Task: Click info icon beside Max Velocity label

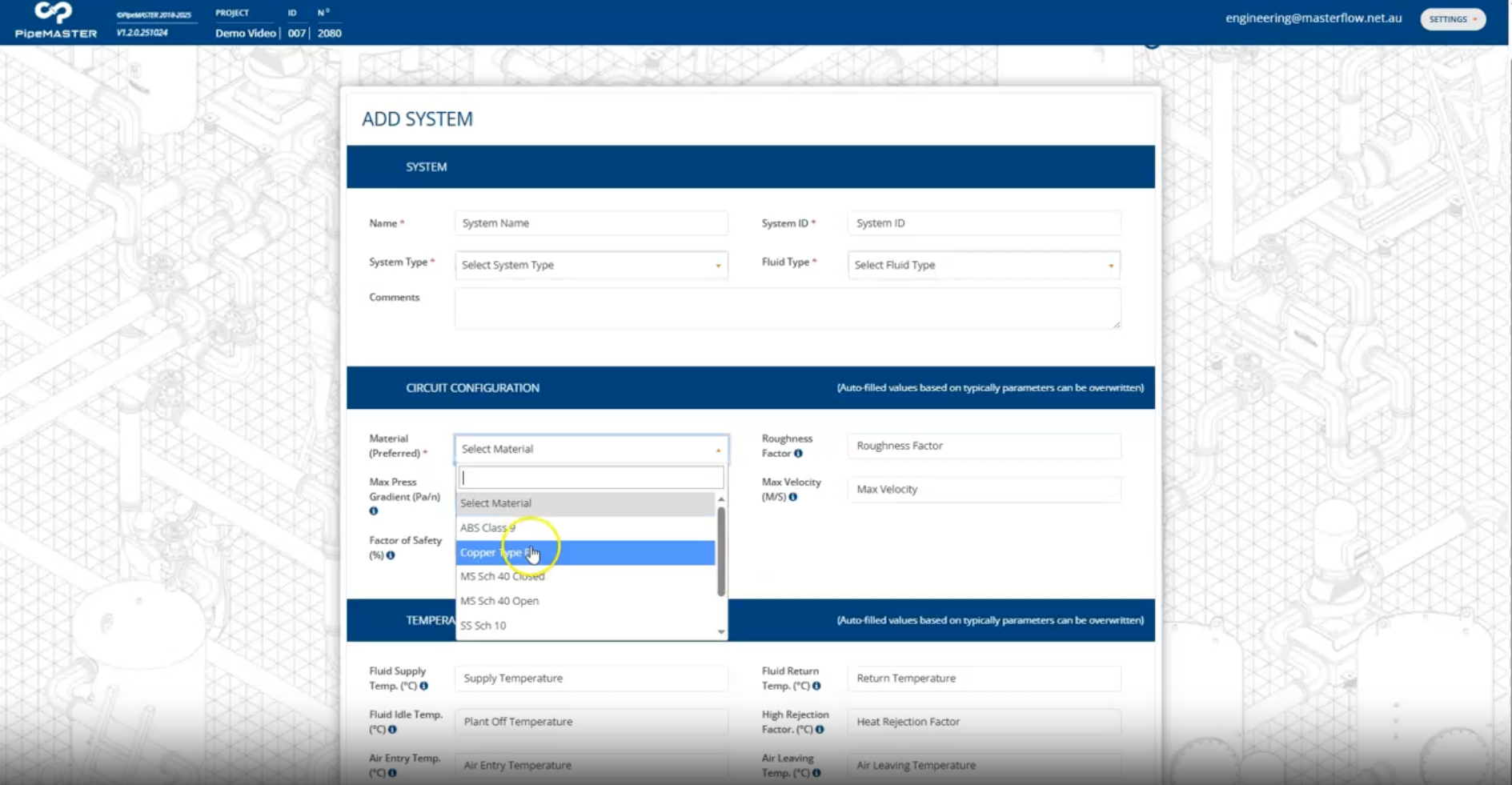Action: point(793,497)
